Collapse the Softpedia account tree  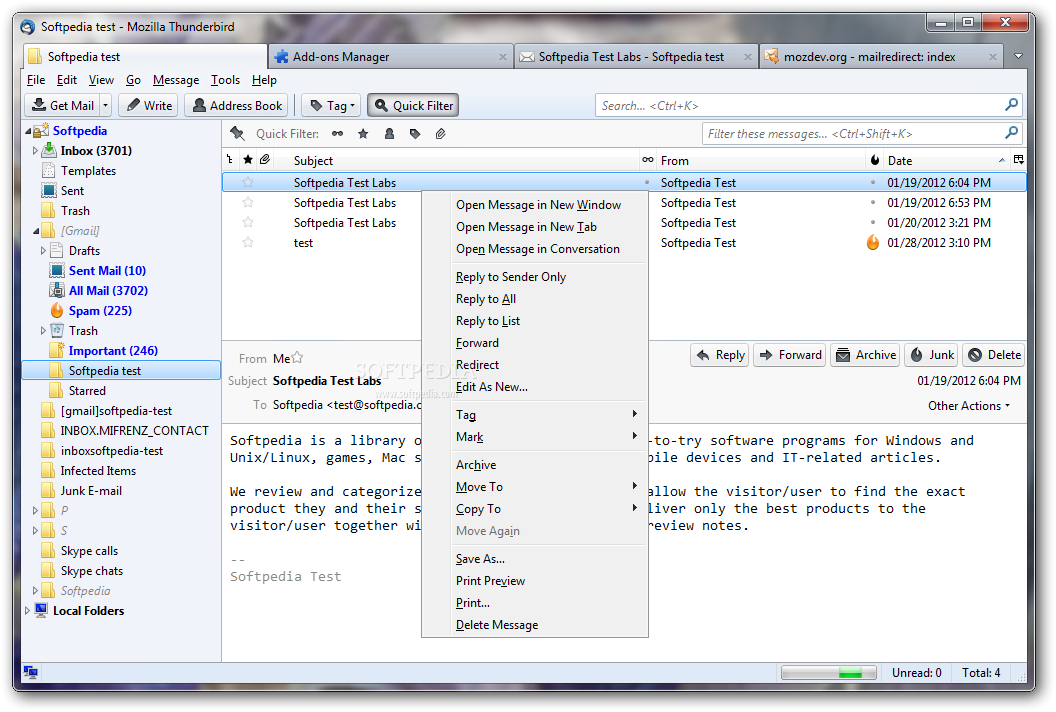click(28, 131)
